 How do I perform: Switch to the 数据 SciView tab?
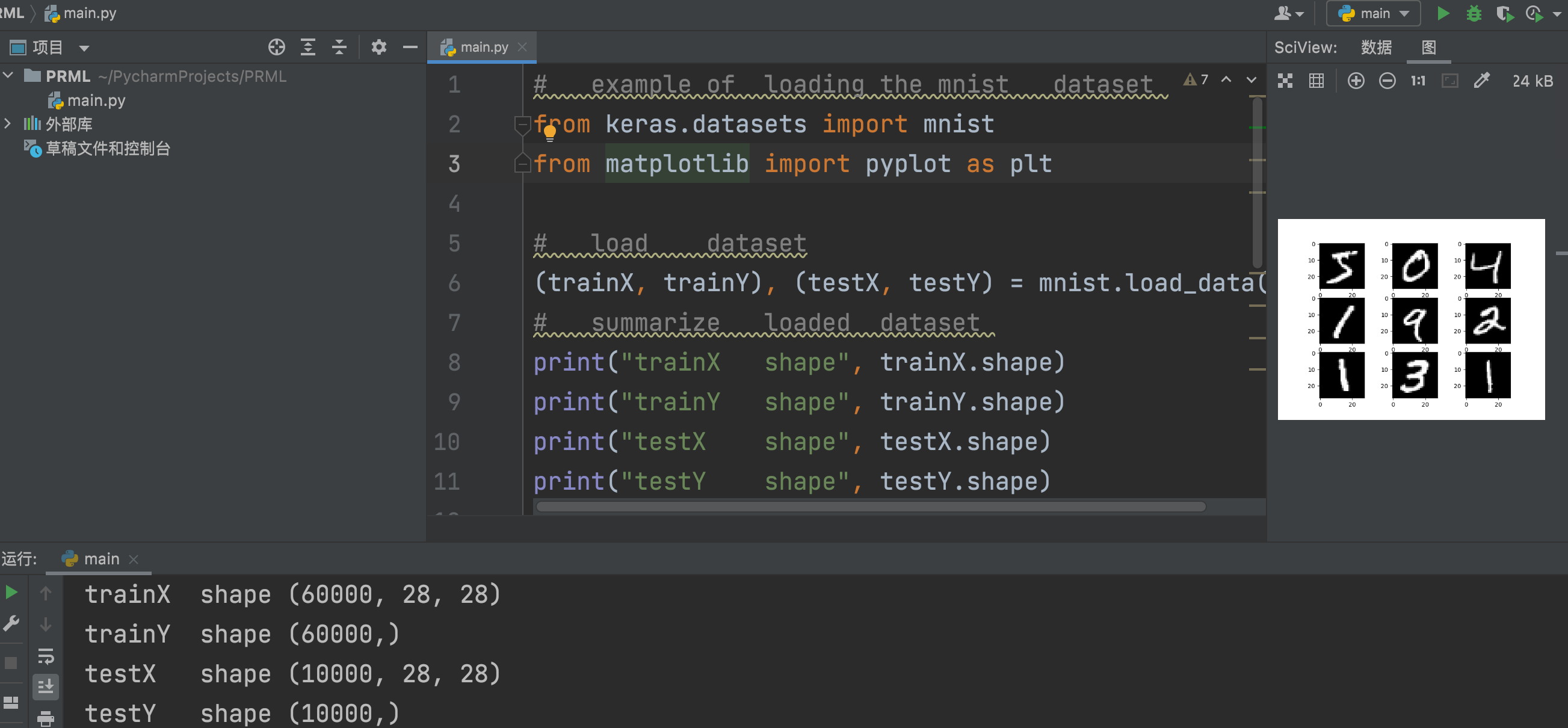coord(1377,47)
